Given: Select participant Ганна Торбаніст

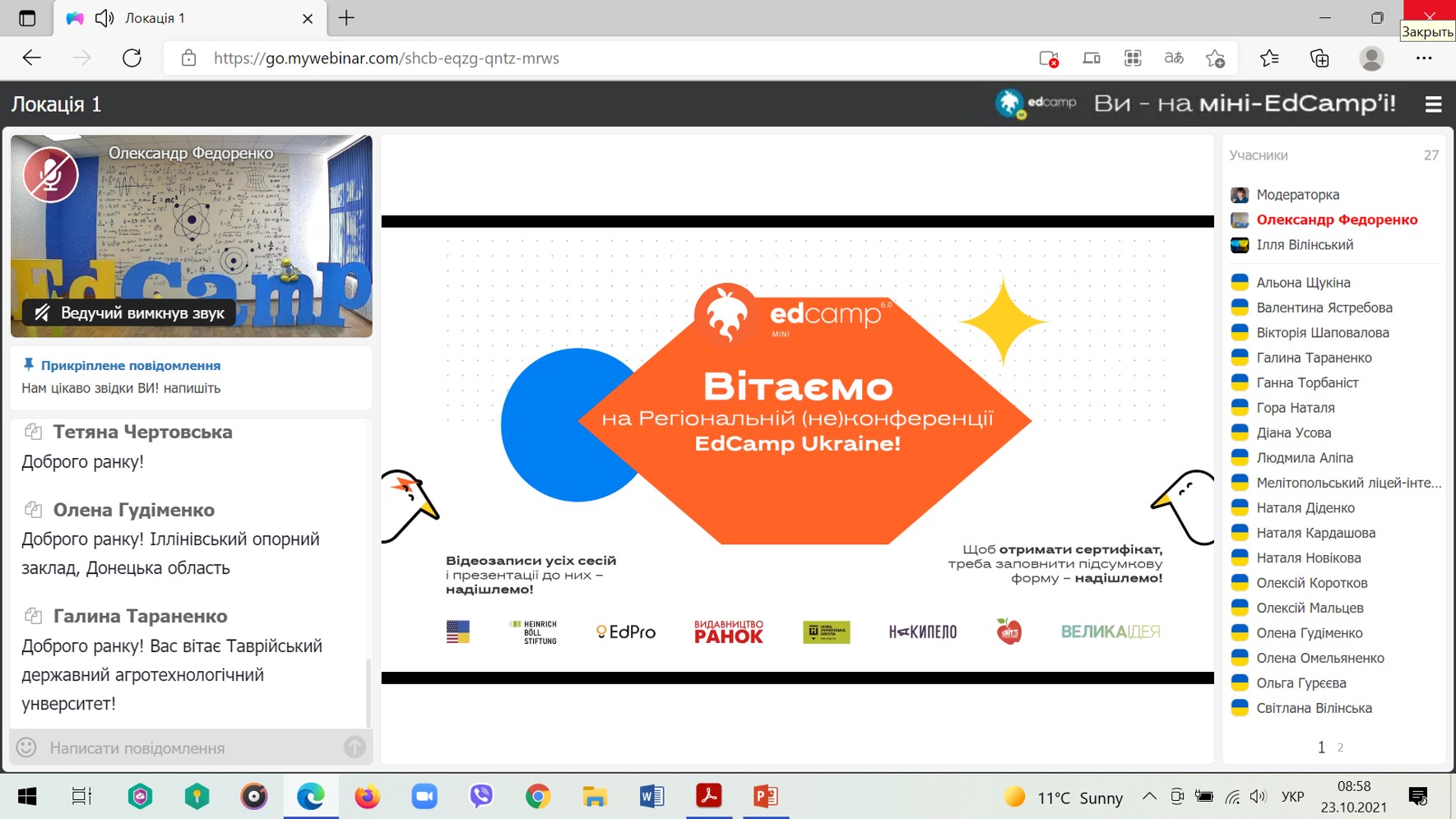Looking at the screenshot, I should (1307, 383).
